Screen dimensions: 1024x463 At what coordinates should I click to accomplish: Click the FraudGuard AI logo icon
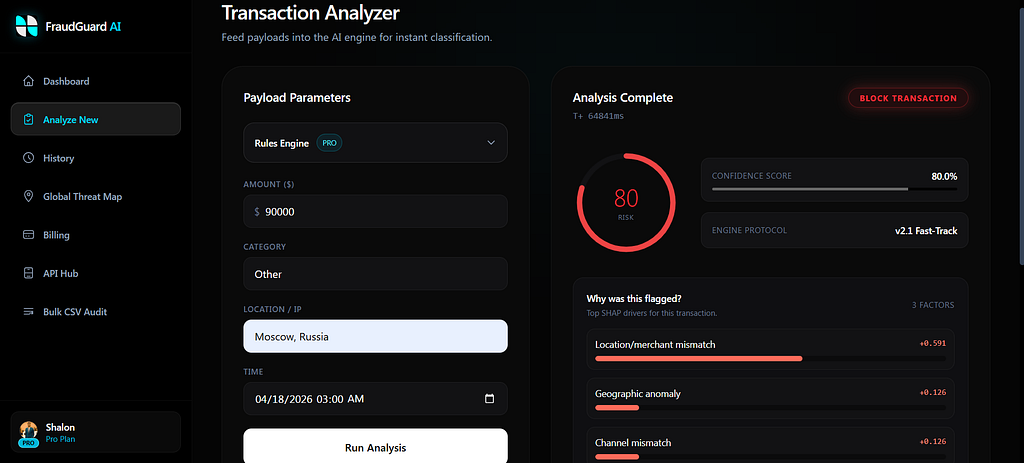27,26
